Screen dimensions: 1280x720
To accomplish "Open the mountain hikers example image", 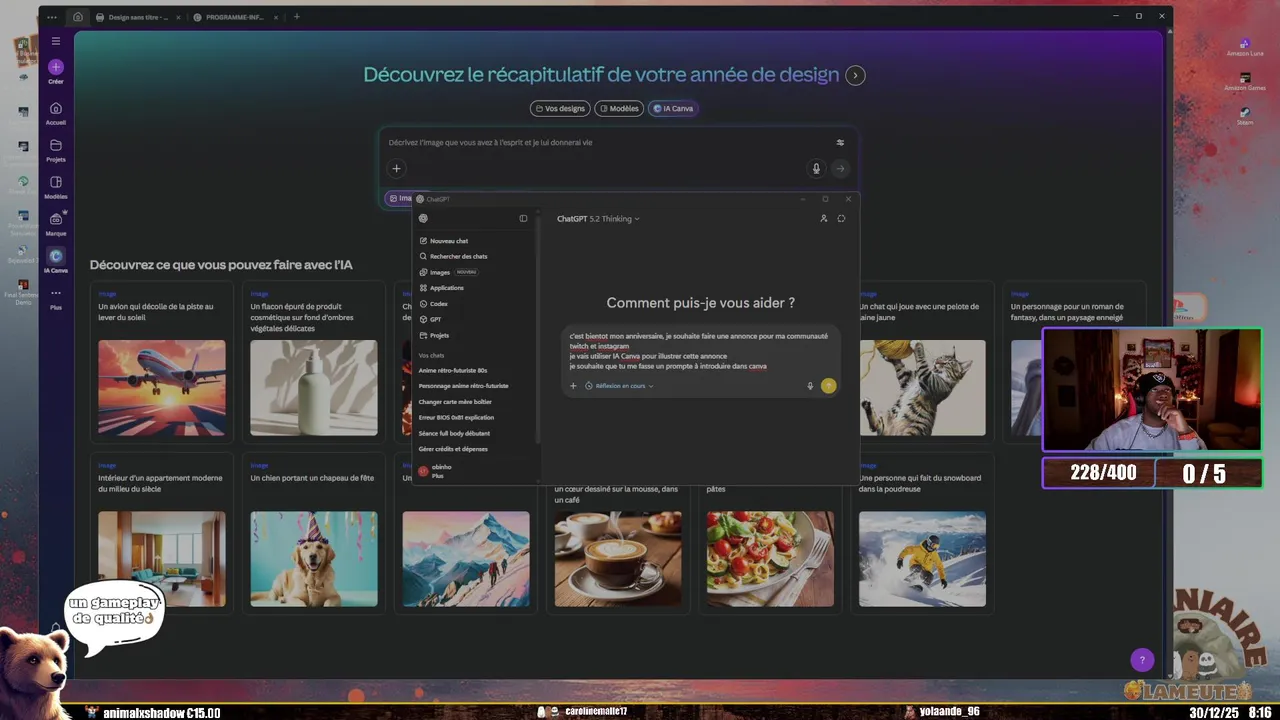I will pos(466,559).
